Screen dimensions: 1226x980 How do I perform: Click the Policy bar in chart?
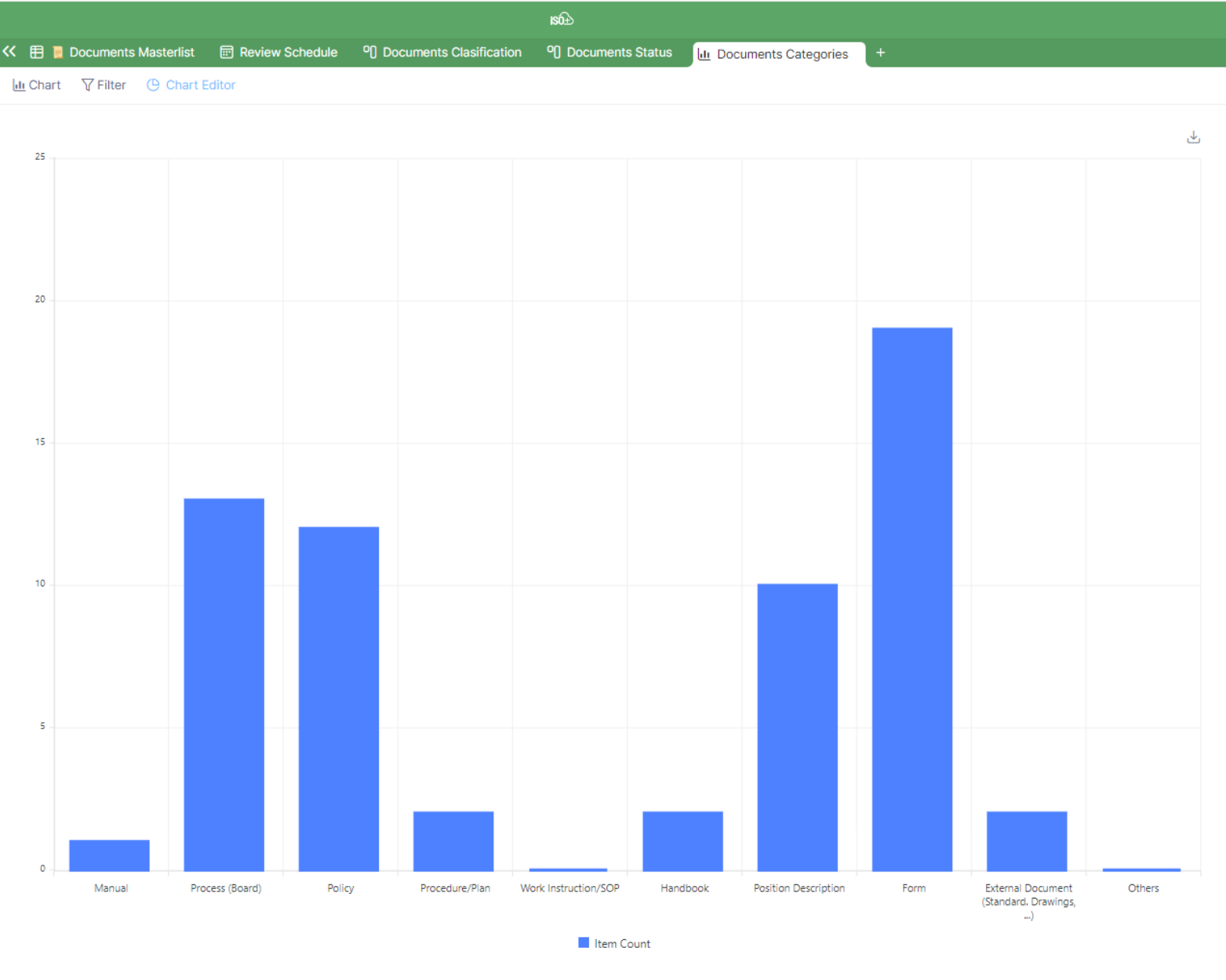(x=339, y=699)
